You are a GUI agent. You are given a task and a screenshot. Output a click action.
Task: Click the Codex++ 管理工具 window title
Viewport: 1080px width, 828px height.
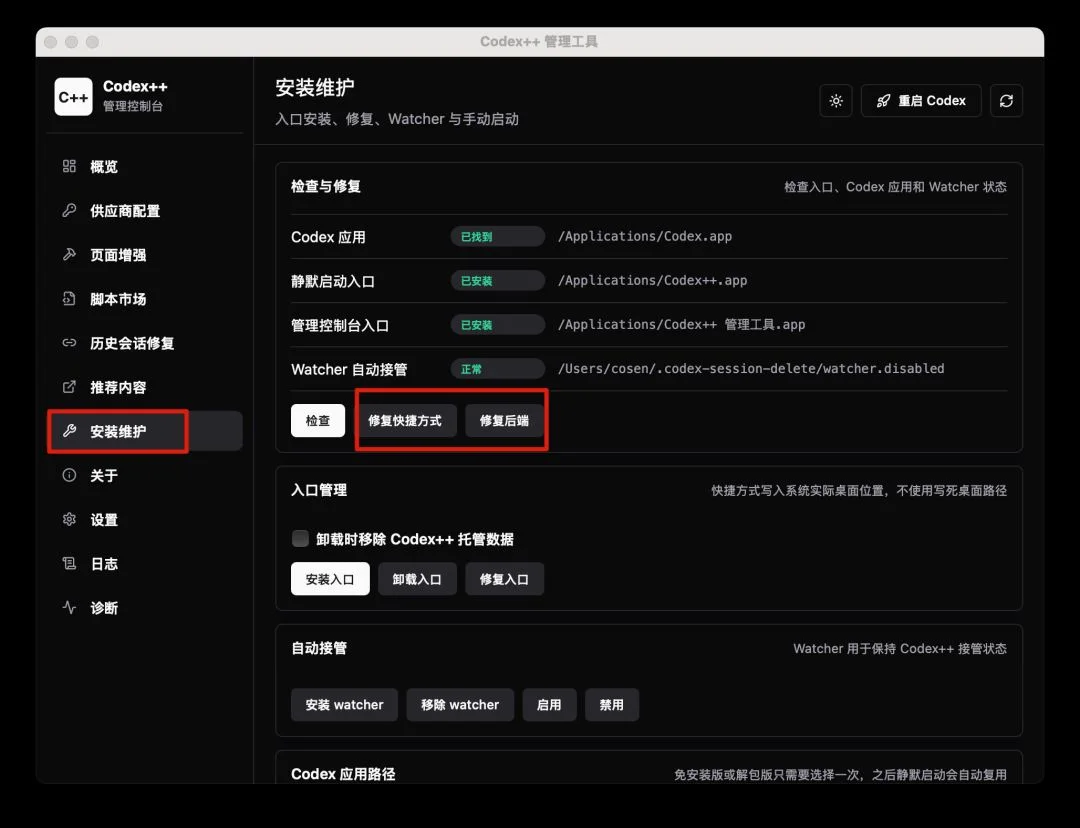pyautogui.click(x=539, y=41)
